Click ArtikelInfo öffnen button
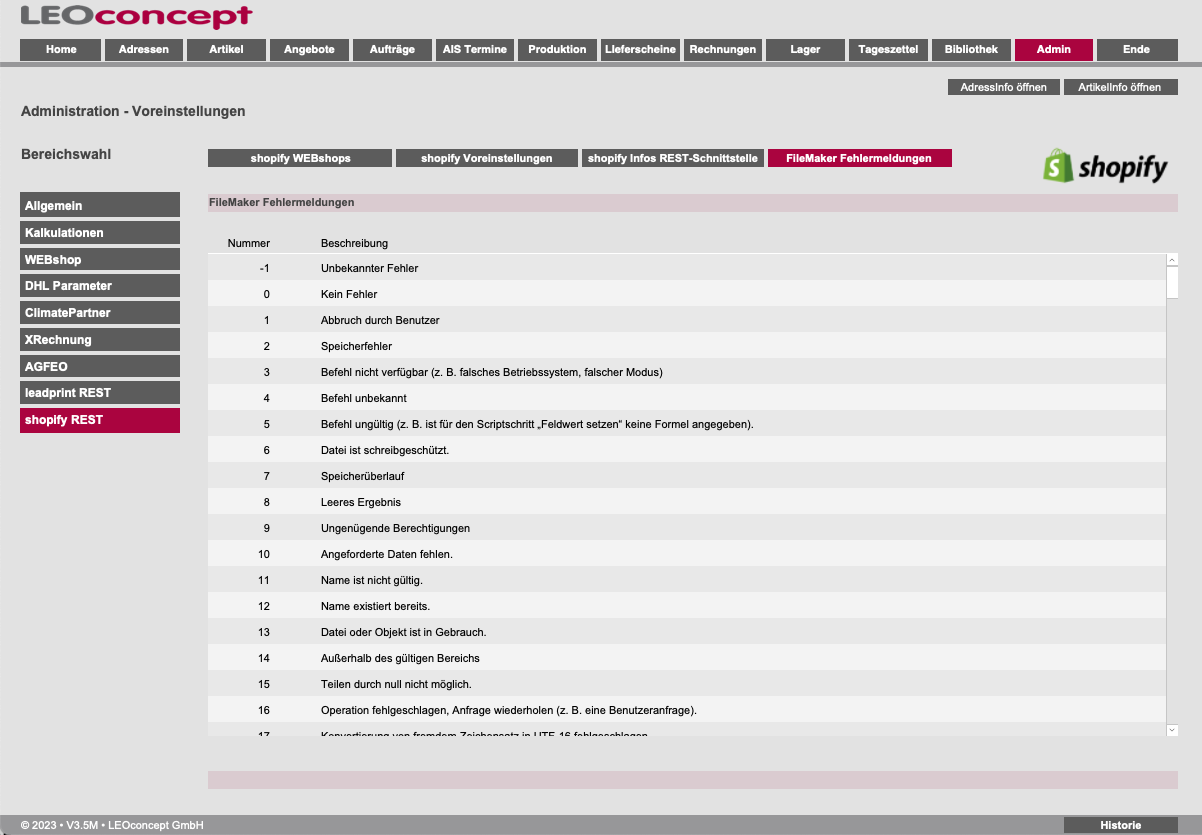This screenshot has width=1202, height=835. [1120, 87]
